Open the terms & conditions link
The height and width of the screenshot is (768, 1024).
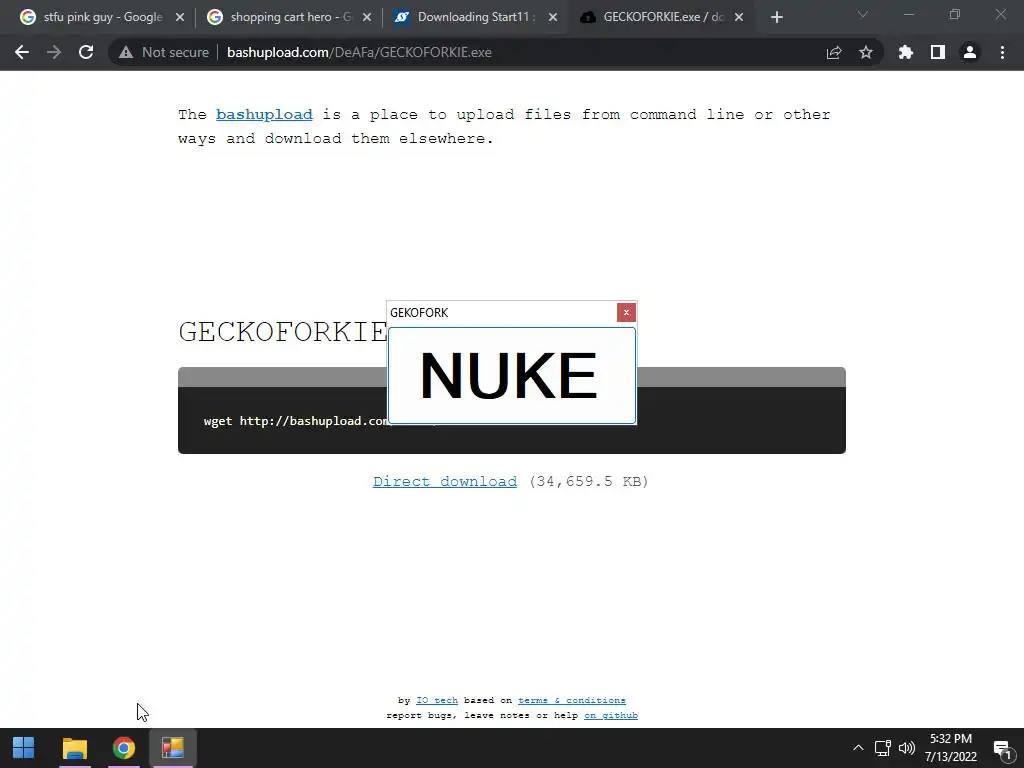pos(572,700)
